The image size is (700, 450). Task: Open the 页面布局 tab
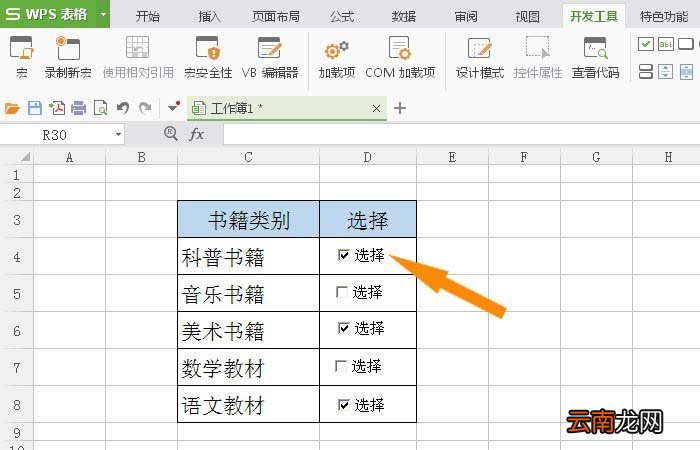coord(275,17)
